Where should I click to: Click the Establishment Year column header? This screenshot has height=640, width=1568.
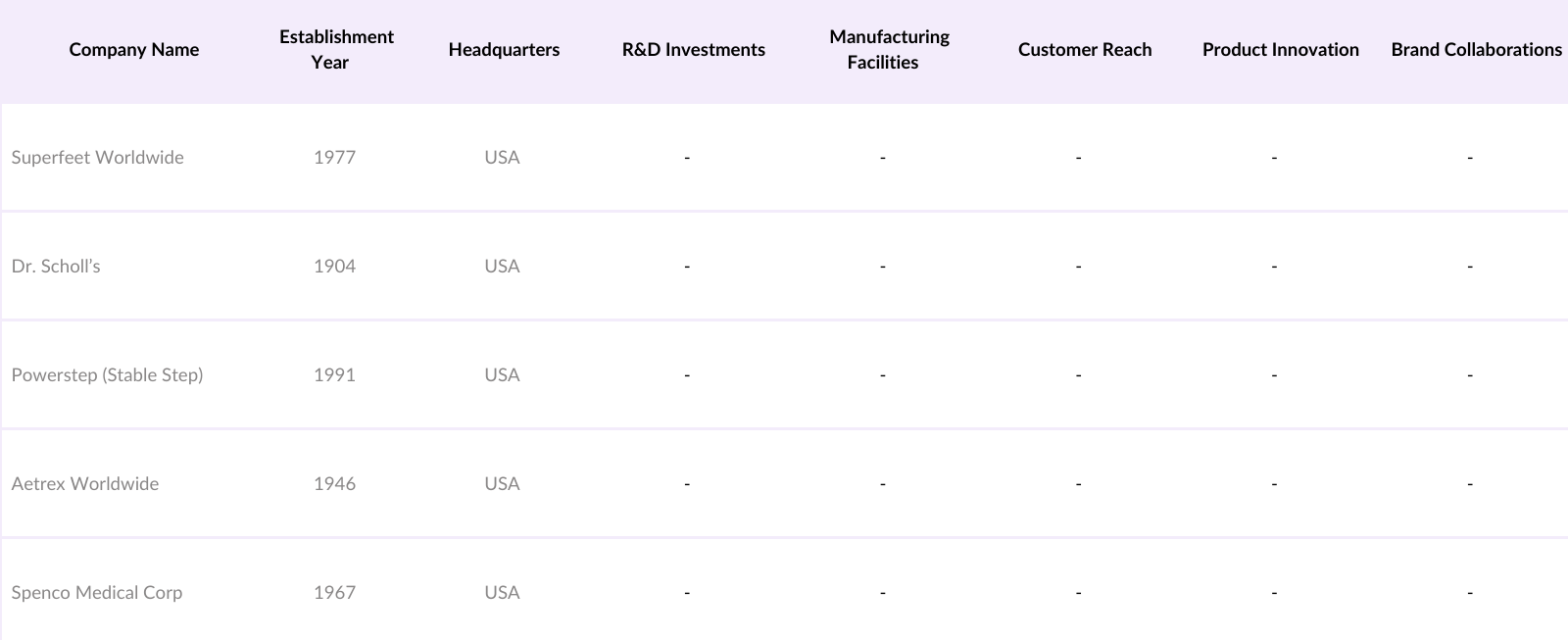coord(336,50)
